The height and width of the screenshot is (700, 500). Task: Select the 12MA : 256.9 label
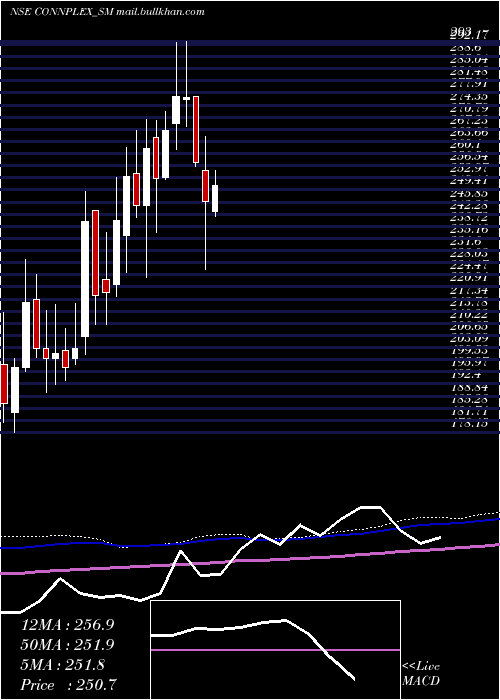click(x=67, y=625)
